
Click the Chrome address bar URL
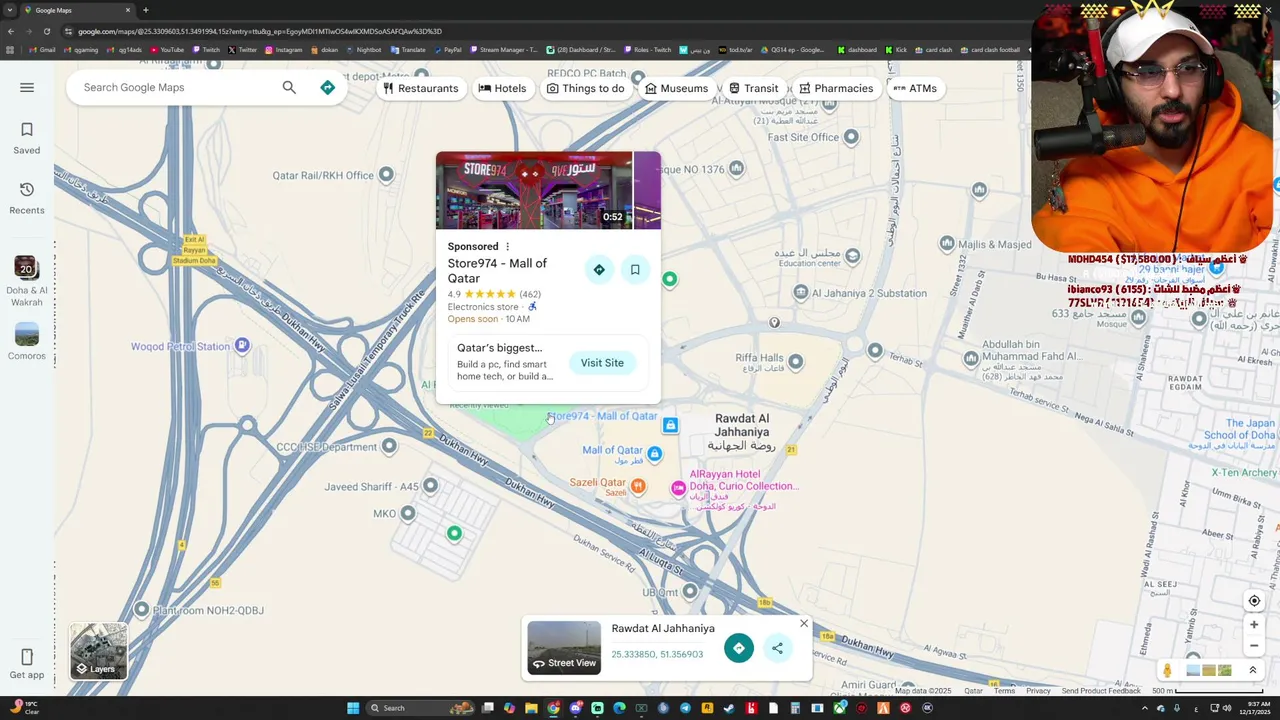tap(260, 31)
